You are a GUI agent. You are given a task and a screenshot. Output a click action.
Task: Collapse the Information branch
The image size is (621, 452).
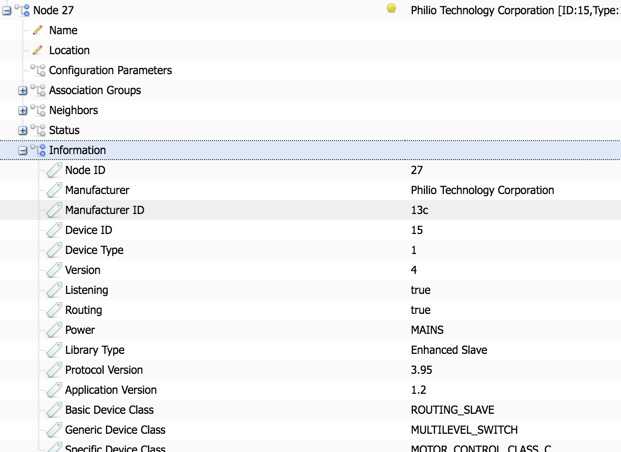coord(23,151)
